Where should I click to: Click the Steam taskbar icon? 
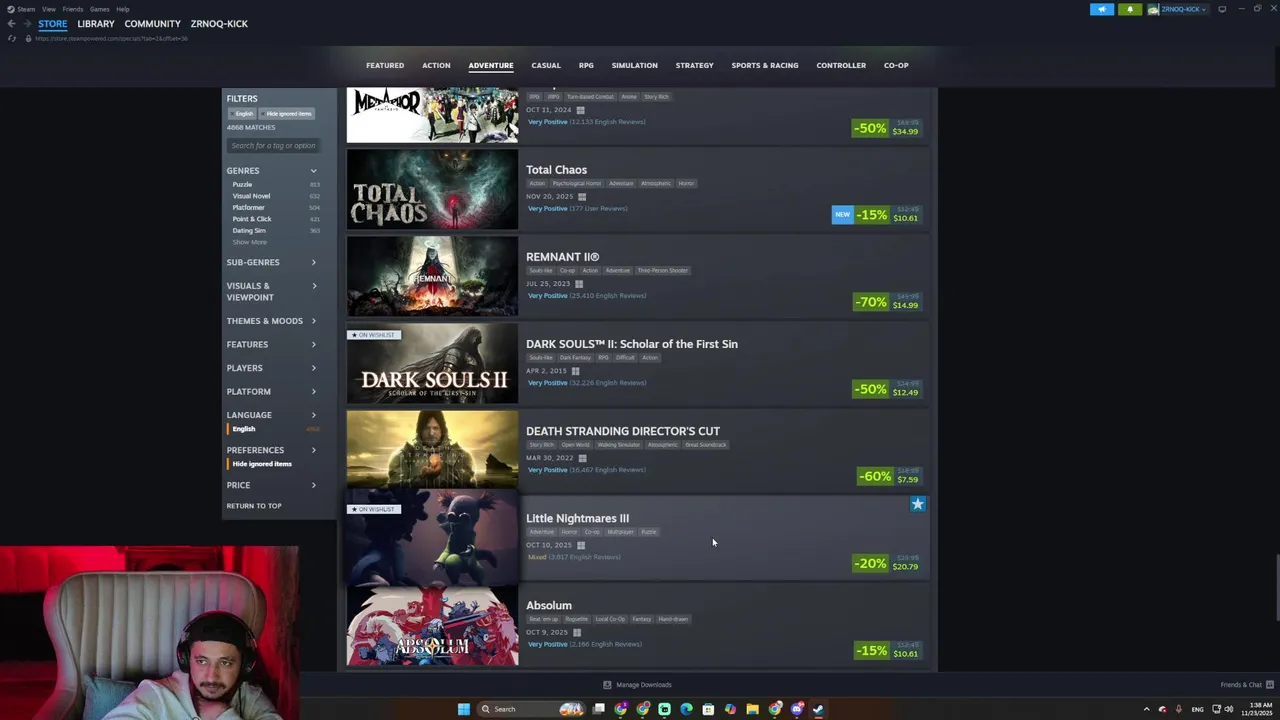coord(818,709)
